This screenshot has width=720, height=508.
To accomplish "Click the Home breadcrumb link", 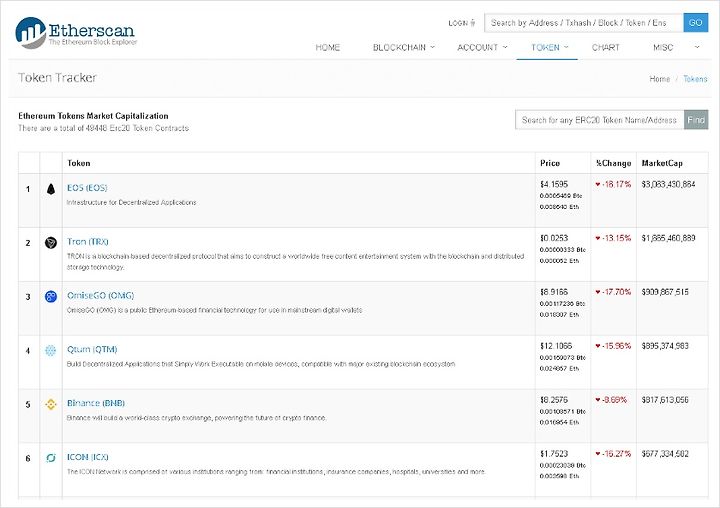I will click(659, 79).
